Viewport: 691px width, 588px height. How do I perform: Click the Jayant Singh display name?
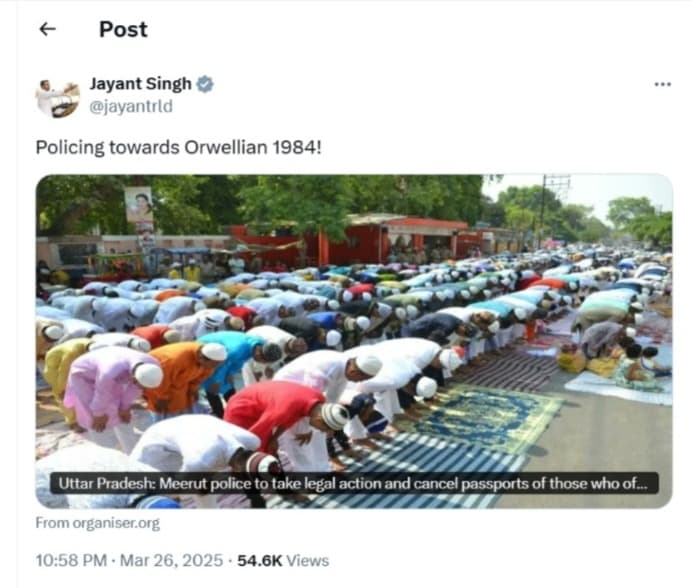141,84
